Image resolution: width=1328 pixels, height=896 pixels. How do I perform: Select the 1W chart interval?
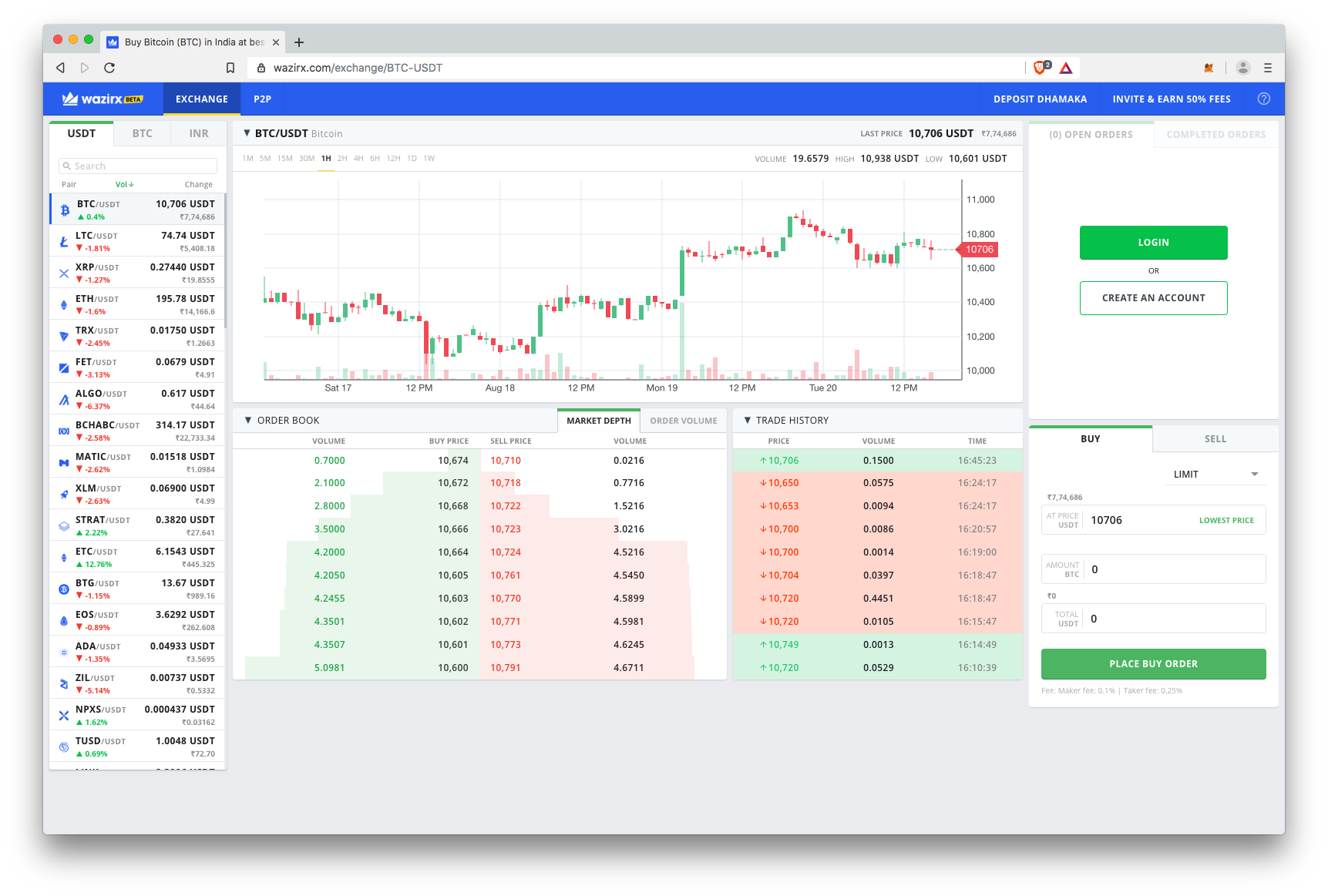tap(429, 158)
